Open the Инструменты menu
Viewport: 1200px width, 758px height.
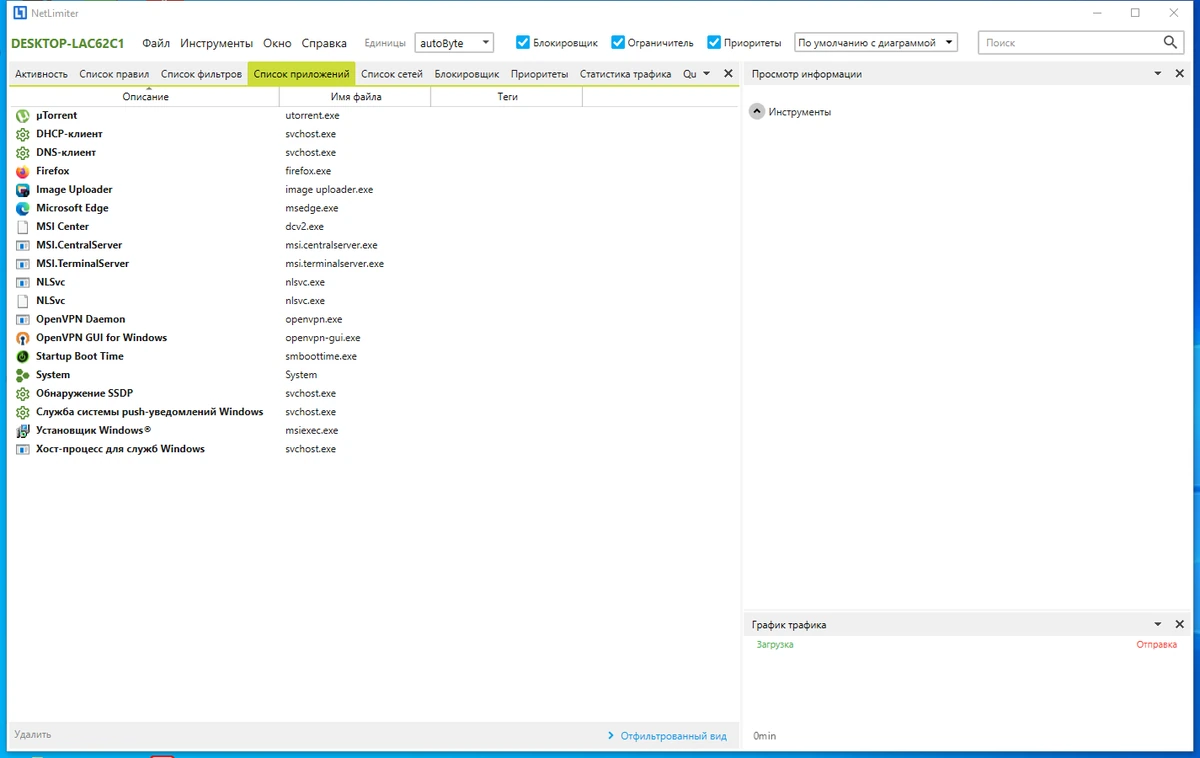217,43
